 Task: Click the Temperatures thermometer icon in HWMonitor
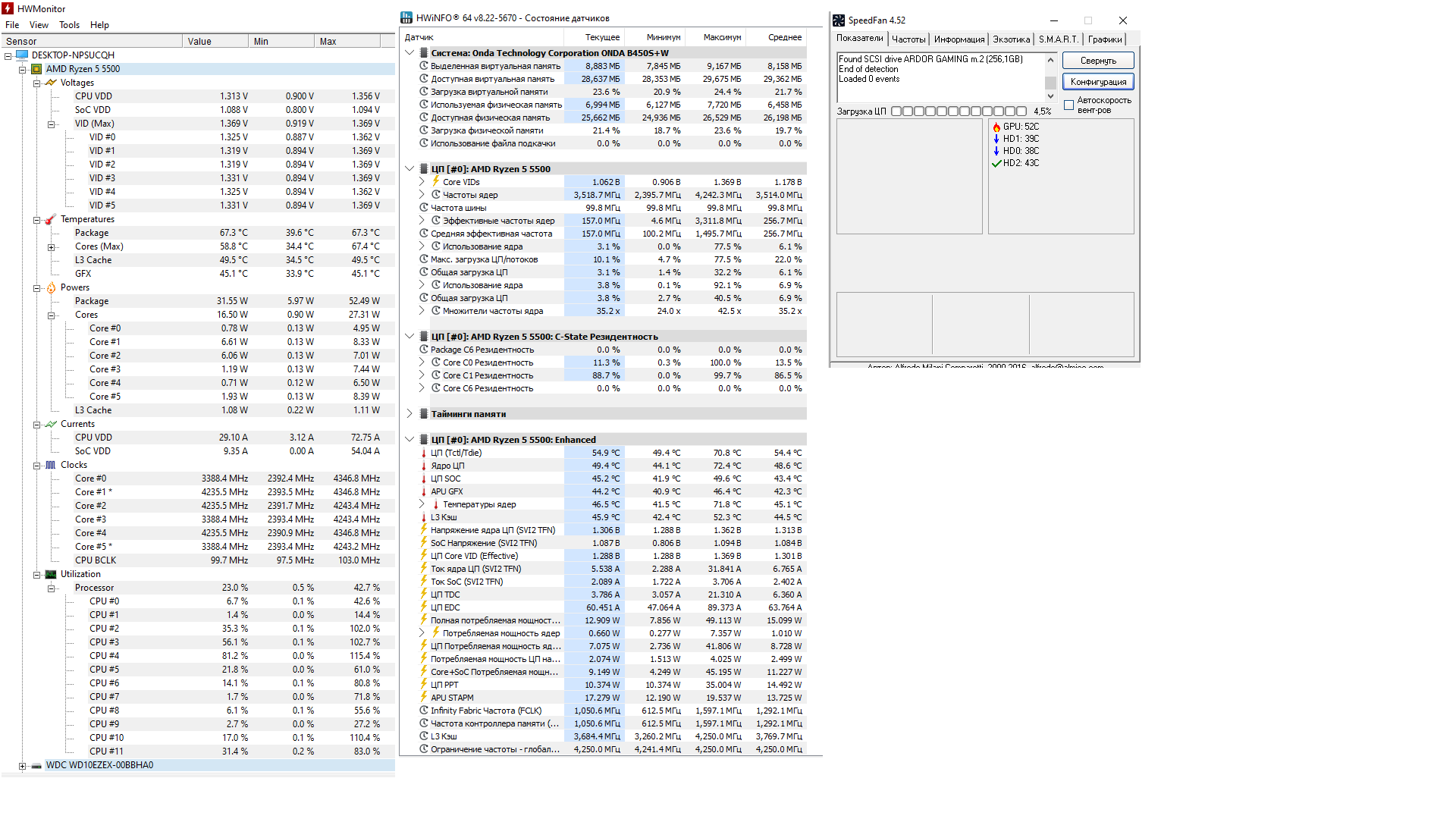pyautogui.click(x=51, y=219)
